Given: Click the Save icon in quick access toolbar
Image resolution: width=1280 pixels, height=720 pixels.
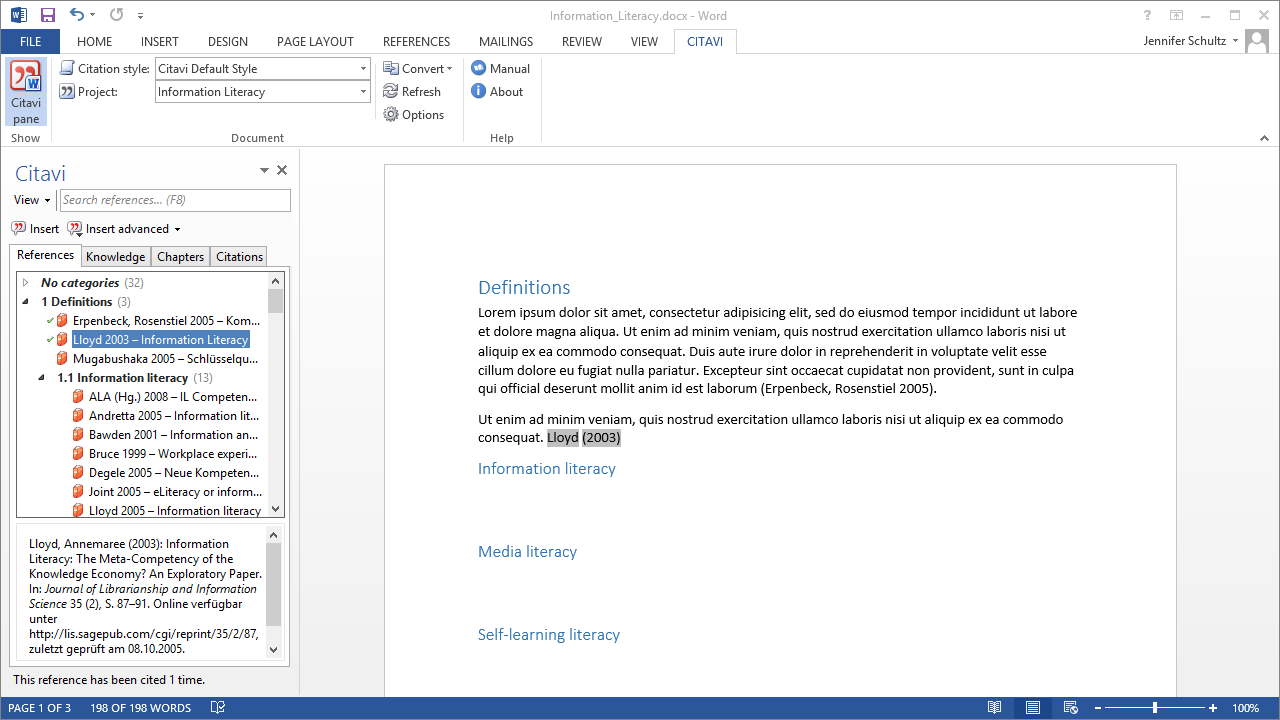Looking at the screenshot, I should pyautogui.click(x=48, y=15).
